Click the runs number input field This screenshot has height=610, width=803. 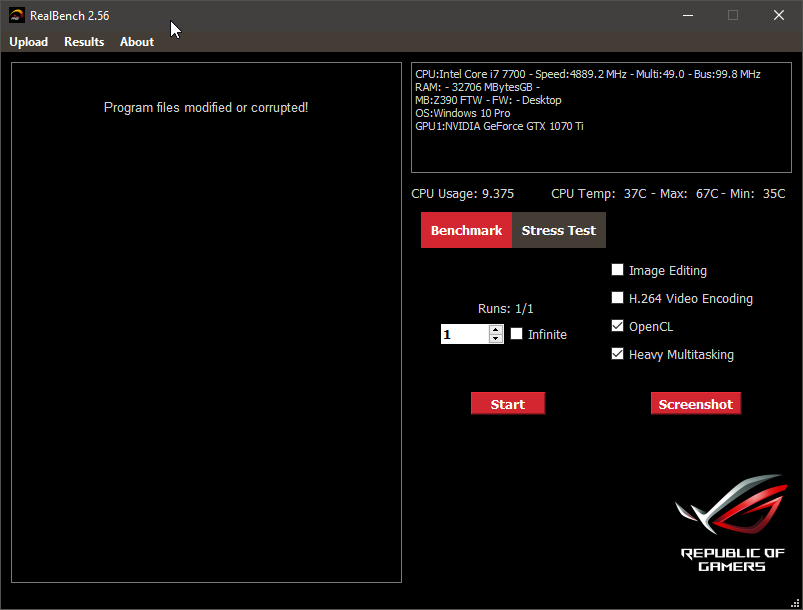point(464,335)
